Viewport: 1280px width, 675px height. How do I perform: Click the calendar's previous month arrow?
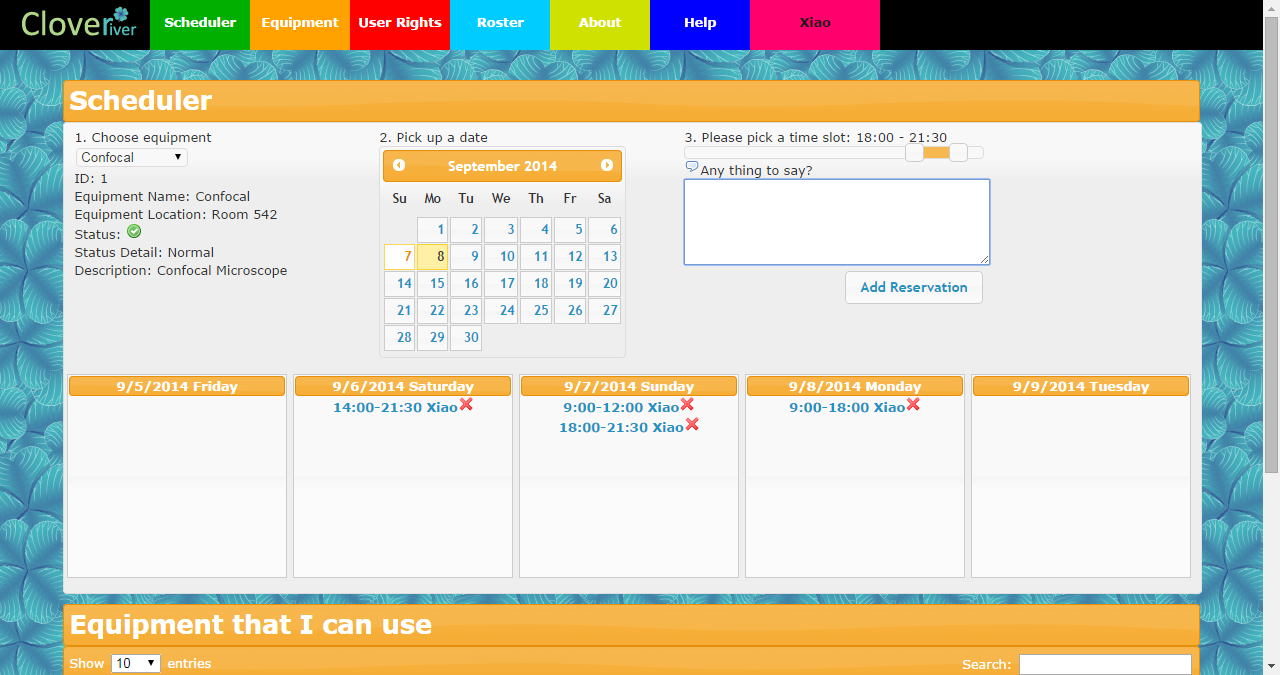click(x=399, y=165)
